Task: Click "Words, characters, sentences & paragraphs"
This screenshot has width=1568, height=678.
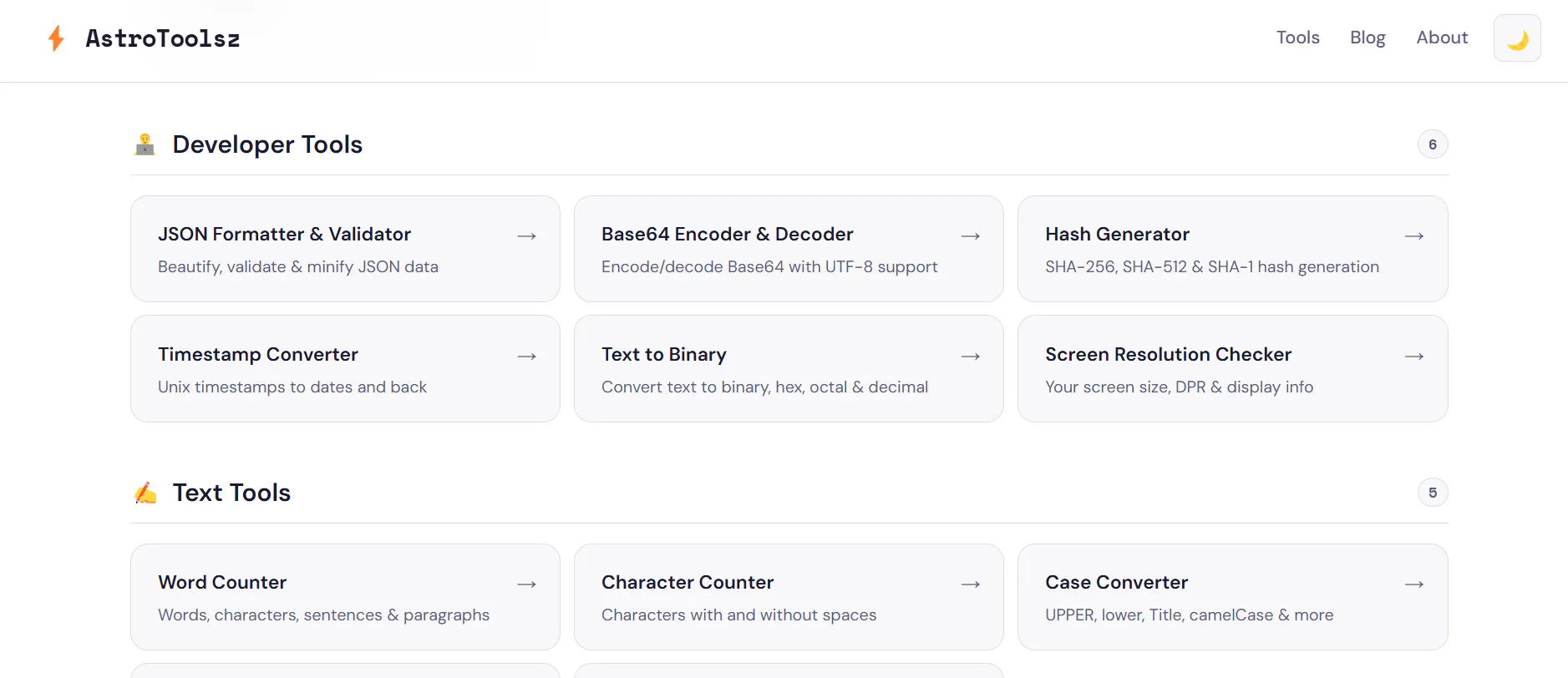Action: (324, 615)
